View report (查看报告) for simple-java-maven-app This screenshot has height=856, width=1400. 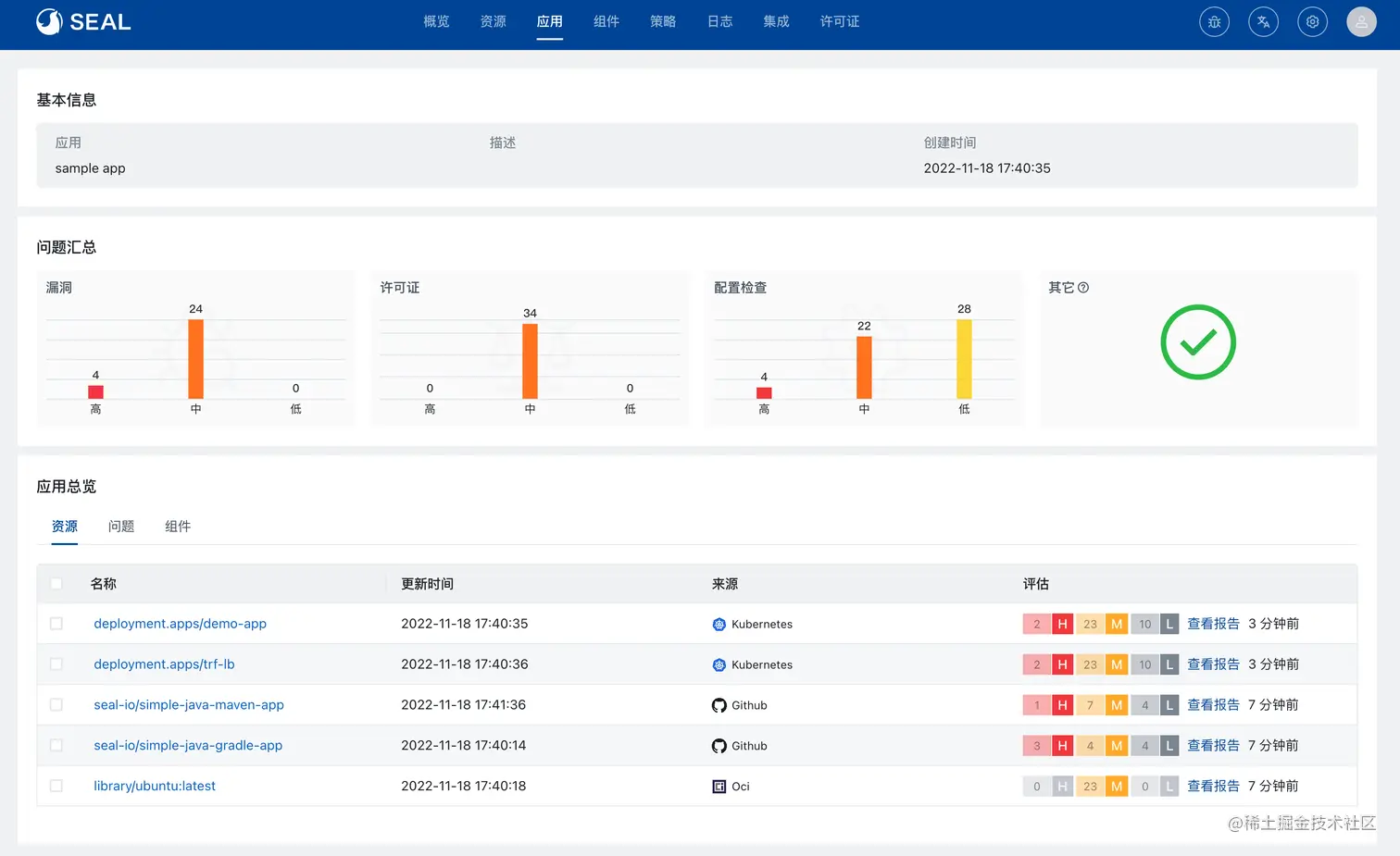pyautogui.click(x=1213, y=705)
